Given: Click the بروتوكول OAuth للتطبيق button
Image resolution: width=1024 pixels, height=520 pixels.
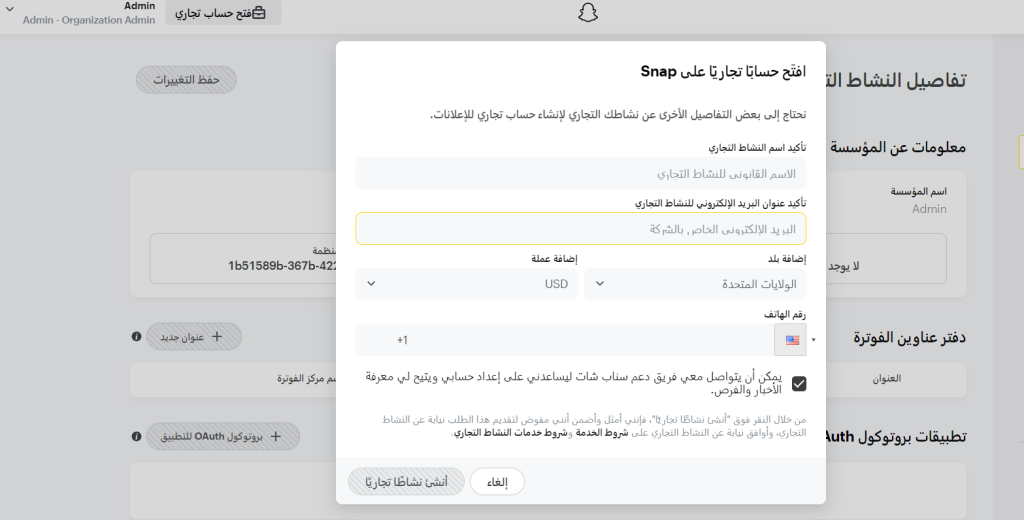Looking at the screenshot, I should coord(223,436).
